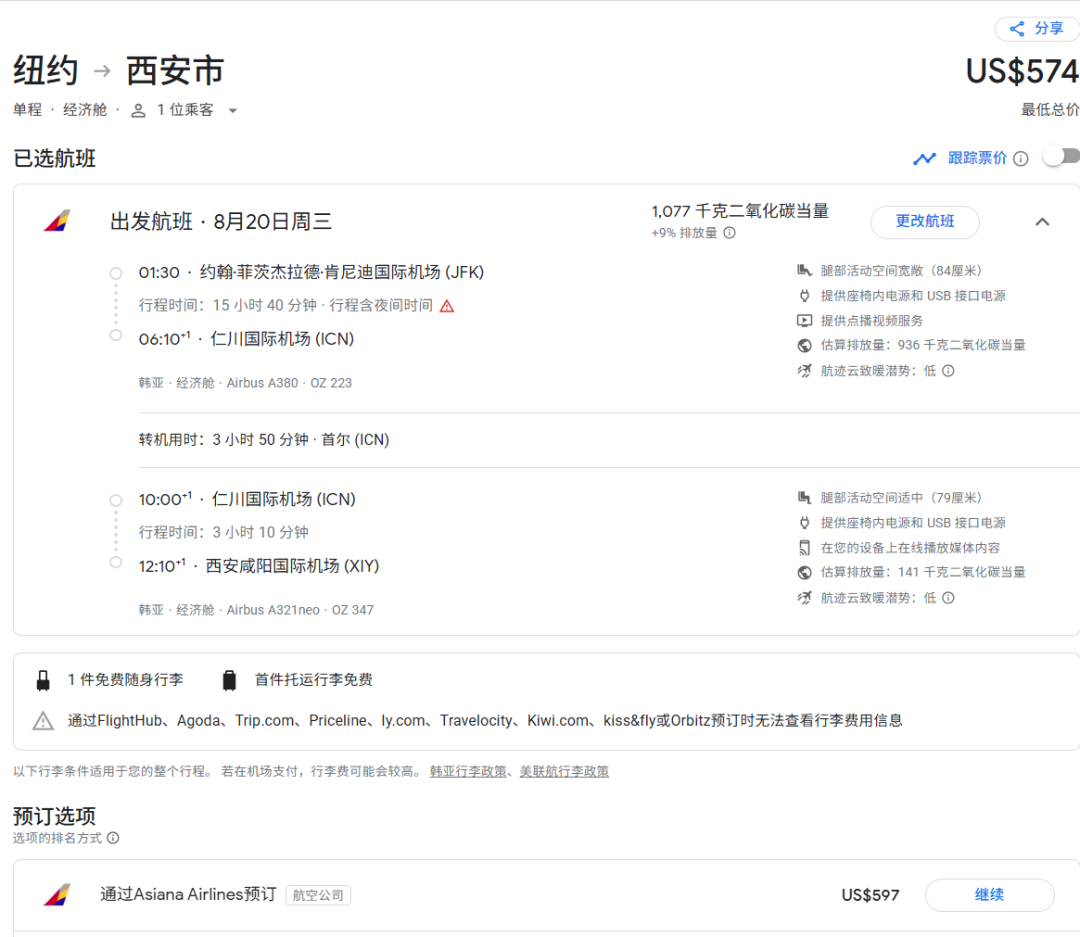This screenshot has width=1080, height=937.
Task: Click info icon beside +9% 排放量
Action: (729, 233)
